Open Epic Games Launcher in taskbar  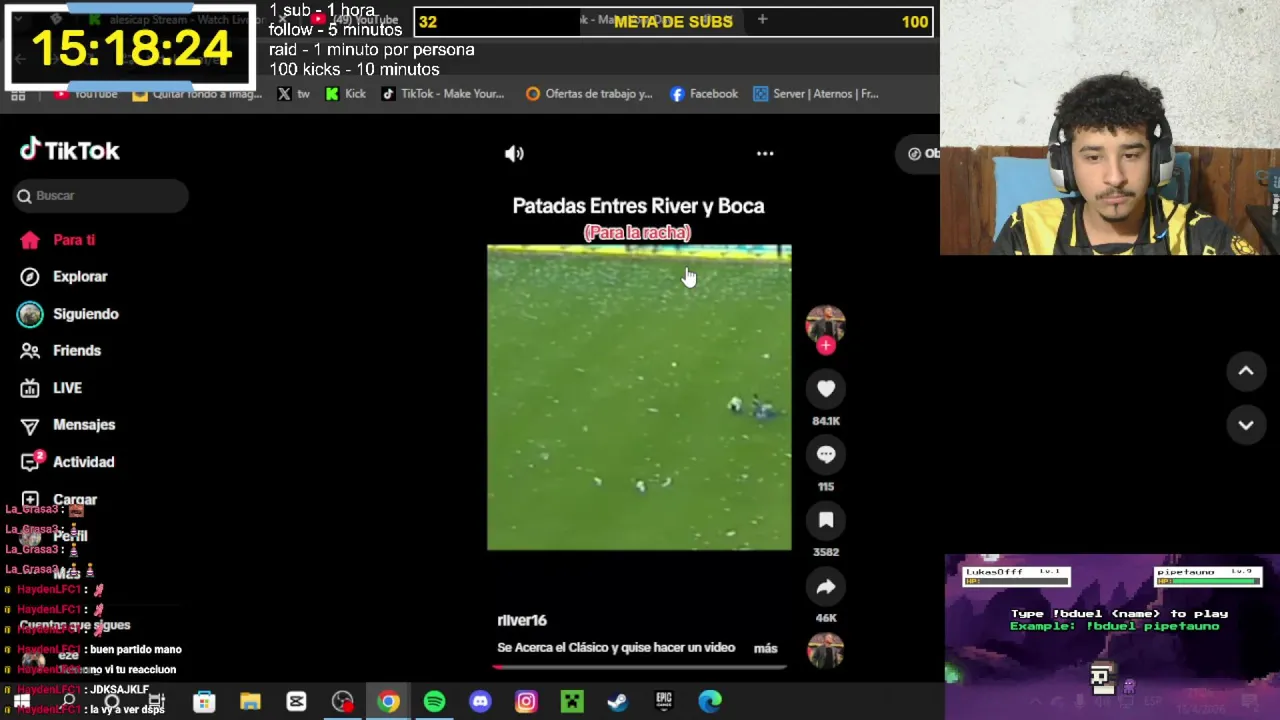(x=664, y=702)
